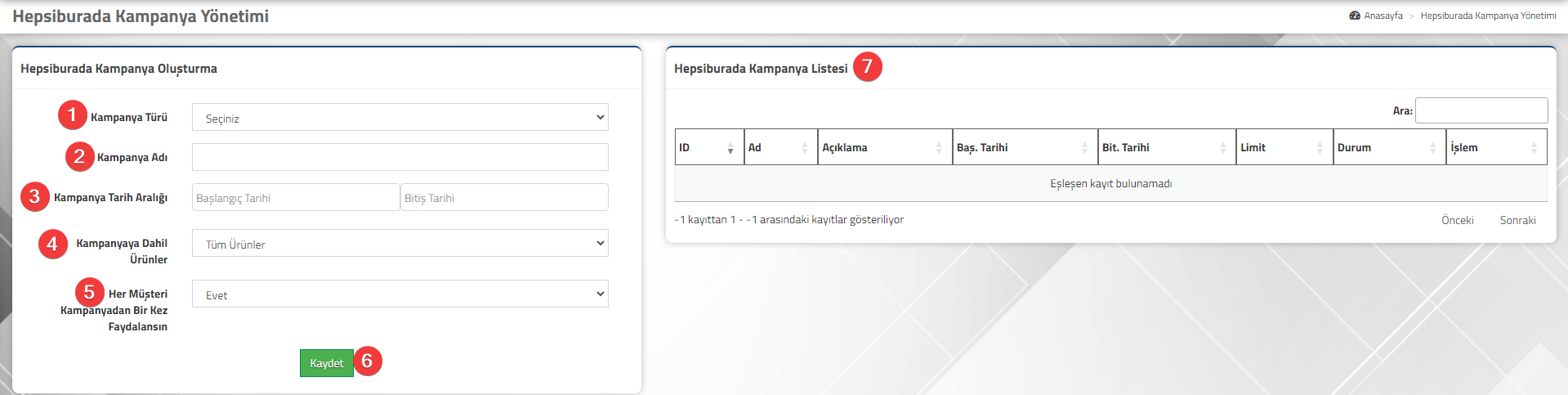The image size is (1568, 395).
Task: Expand Kampanyaya Dahil Ürünler dropdown
Action: pos(400,243)
